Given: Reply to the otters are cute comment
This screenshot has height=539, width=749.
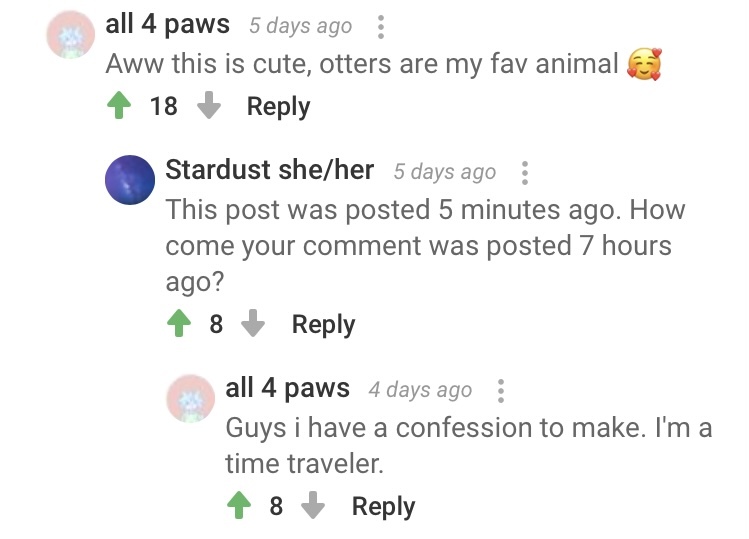Looking at the screenshot, I should tap(278, 106).
